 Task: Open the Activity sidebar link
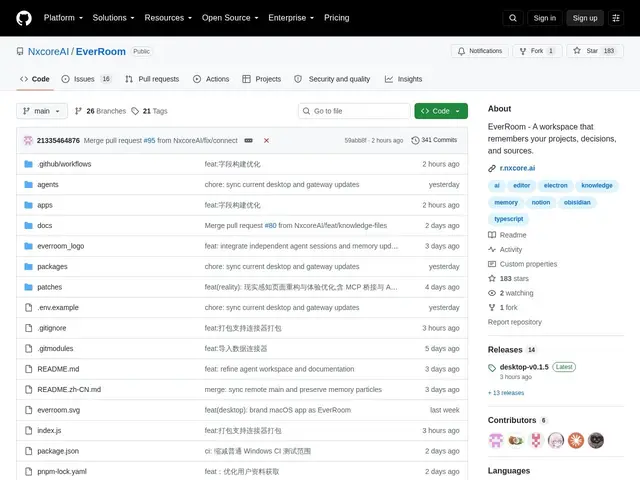pos(505,250)
